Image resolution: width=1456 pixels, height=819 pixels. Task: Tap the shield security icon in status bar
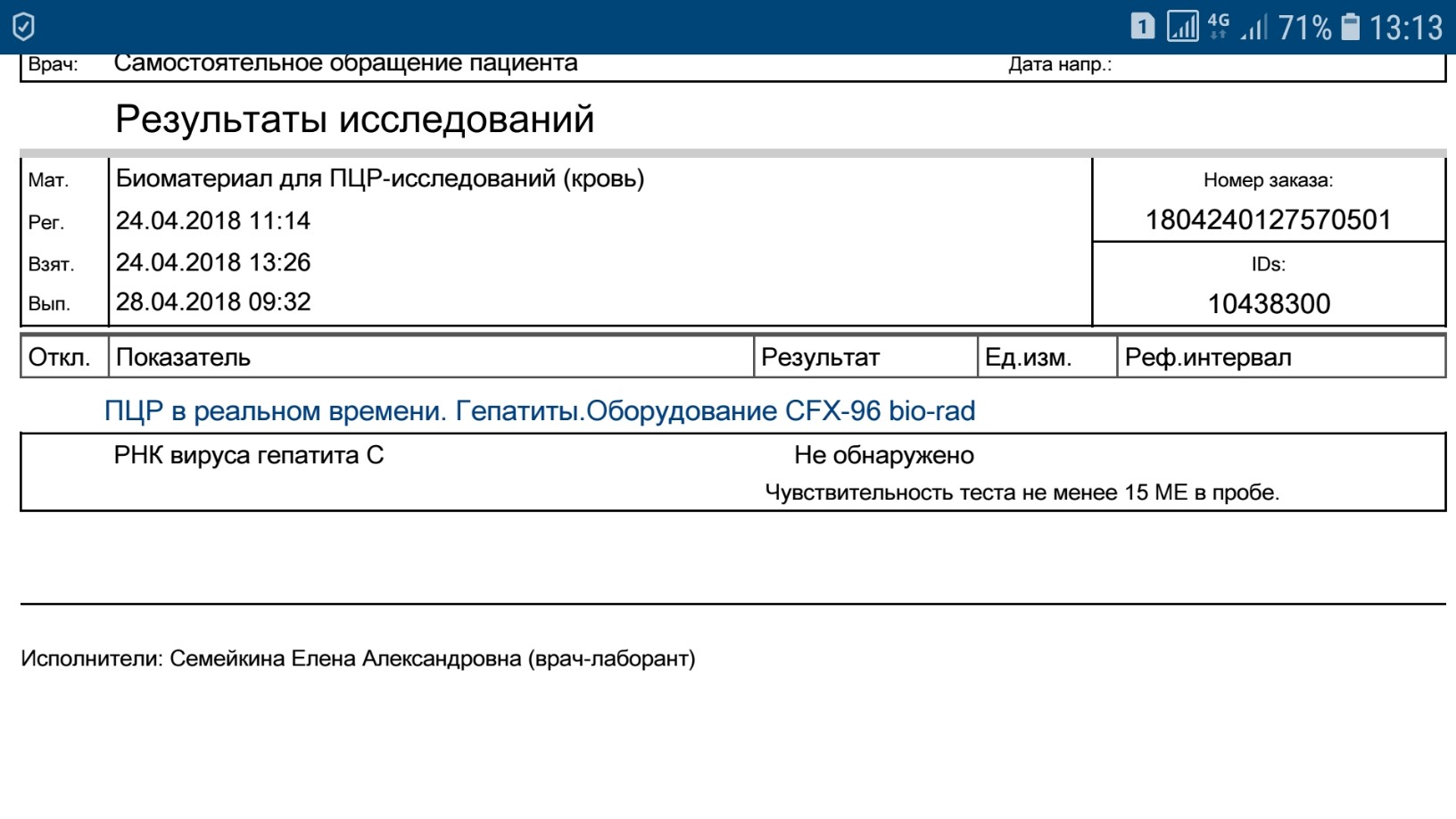24,27
